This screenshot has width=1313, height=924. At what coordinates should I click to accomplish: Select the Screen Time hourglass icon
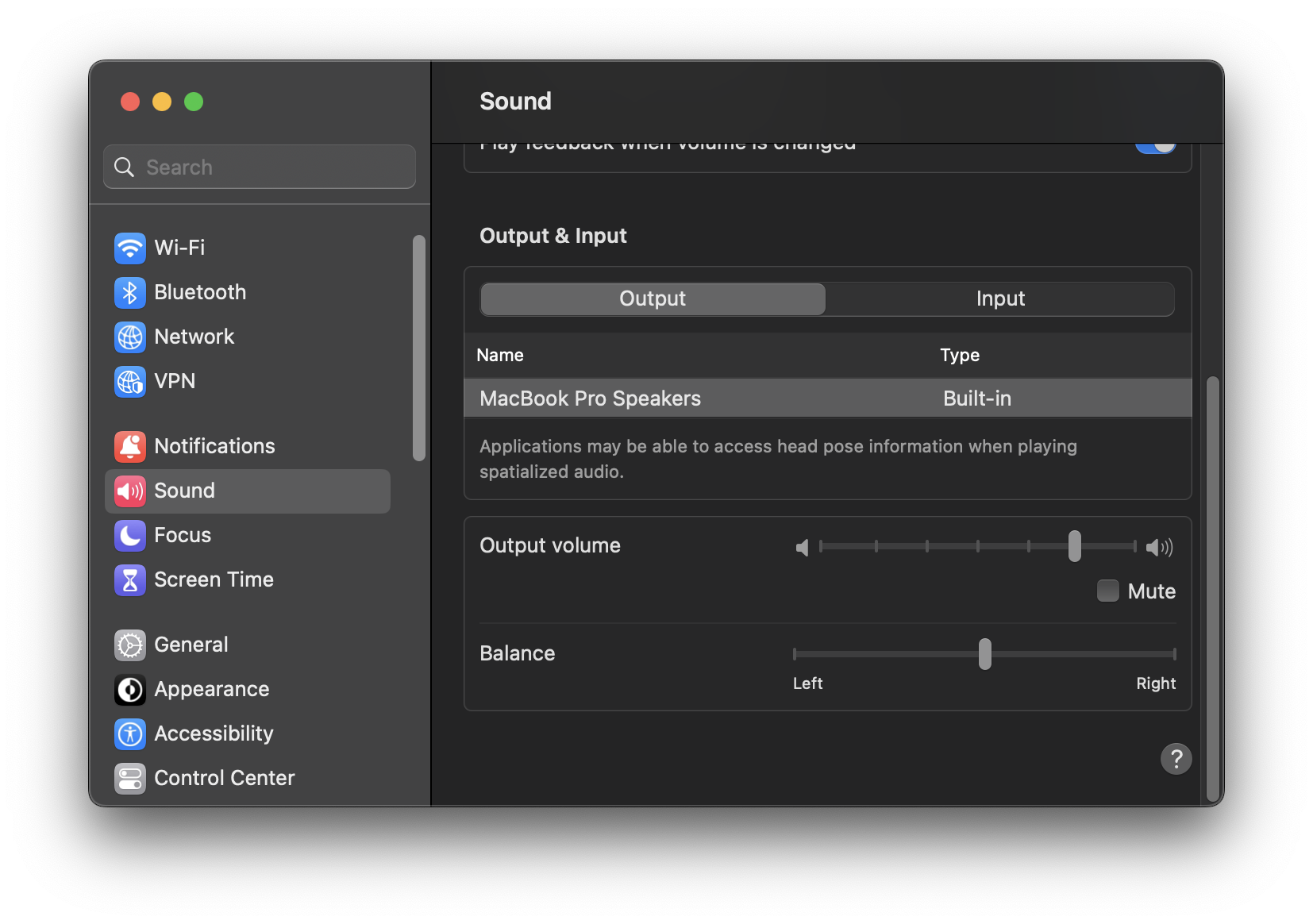click(130, 579)
